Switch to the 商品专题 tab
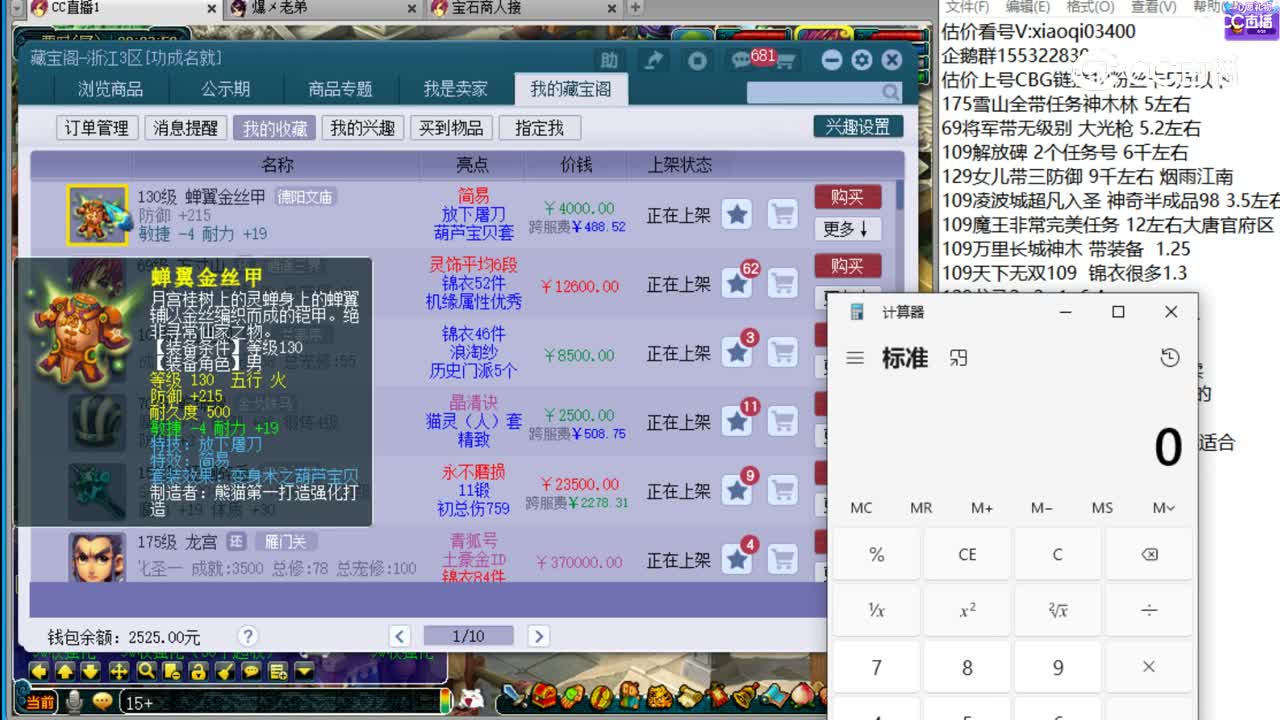1280x720 pixels. click(x=342, y=89)
